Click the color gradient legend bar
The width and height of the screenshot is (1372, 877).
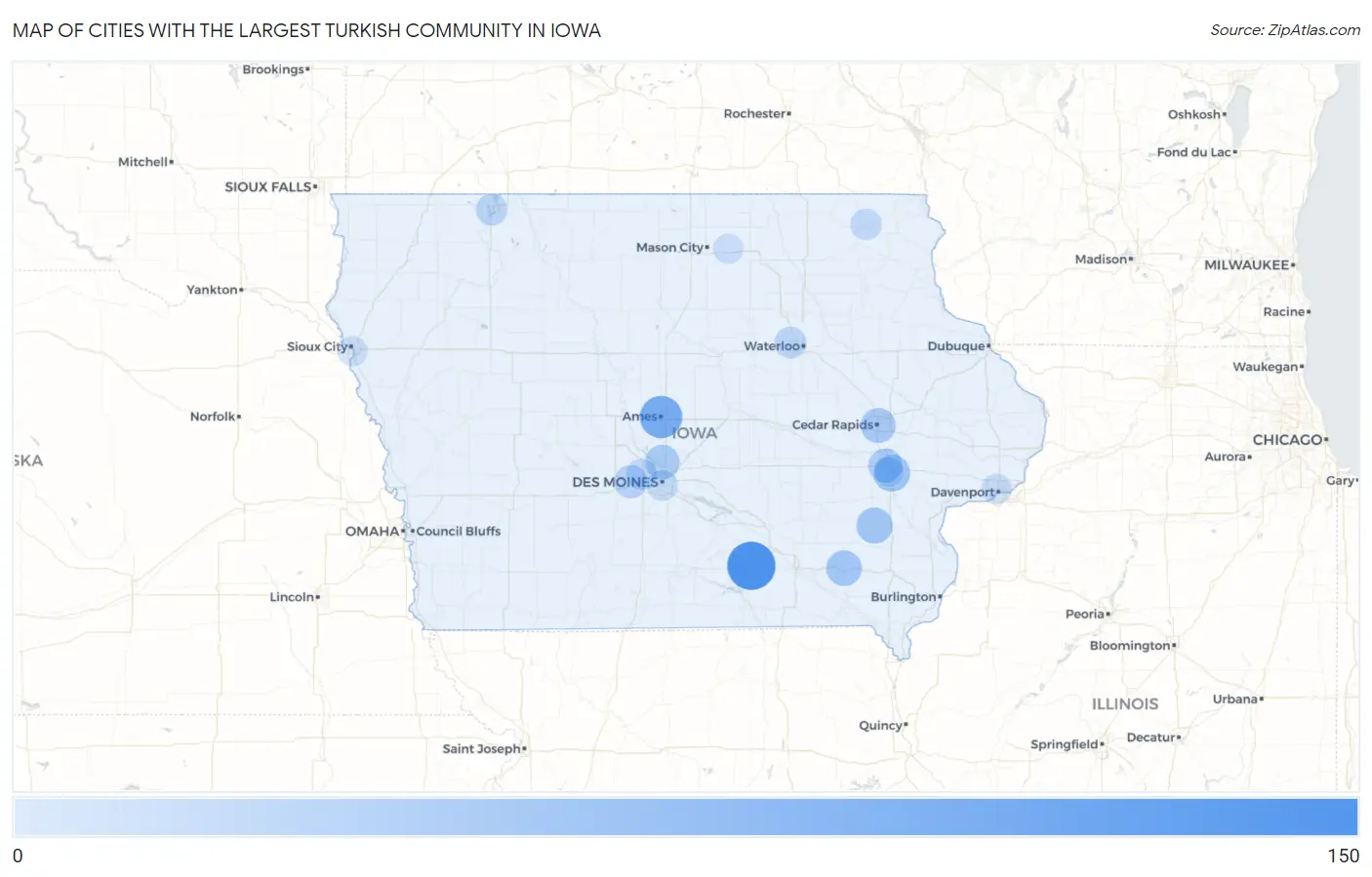pyautogui.click(x=685, y=817)
